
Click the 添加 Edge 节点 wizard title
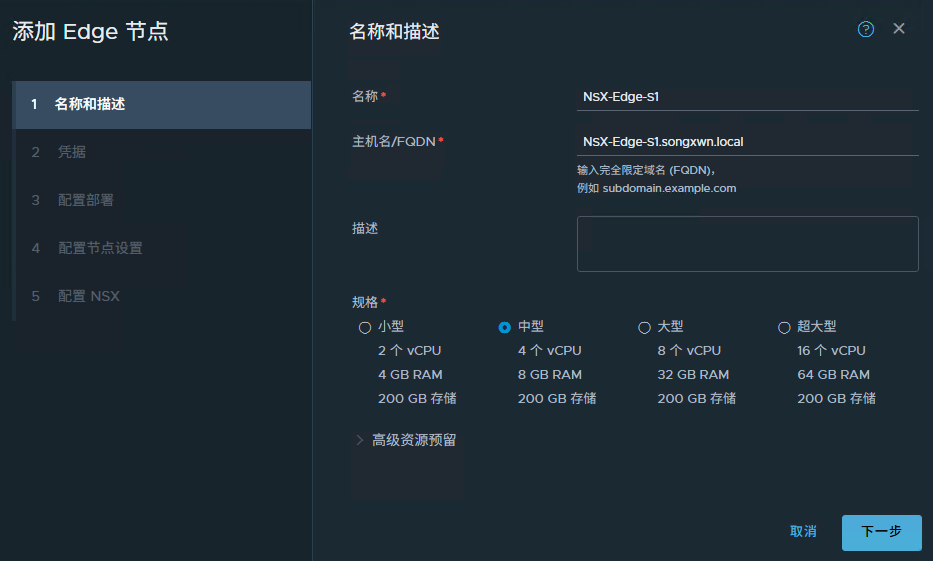point(90,32)
